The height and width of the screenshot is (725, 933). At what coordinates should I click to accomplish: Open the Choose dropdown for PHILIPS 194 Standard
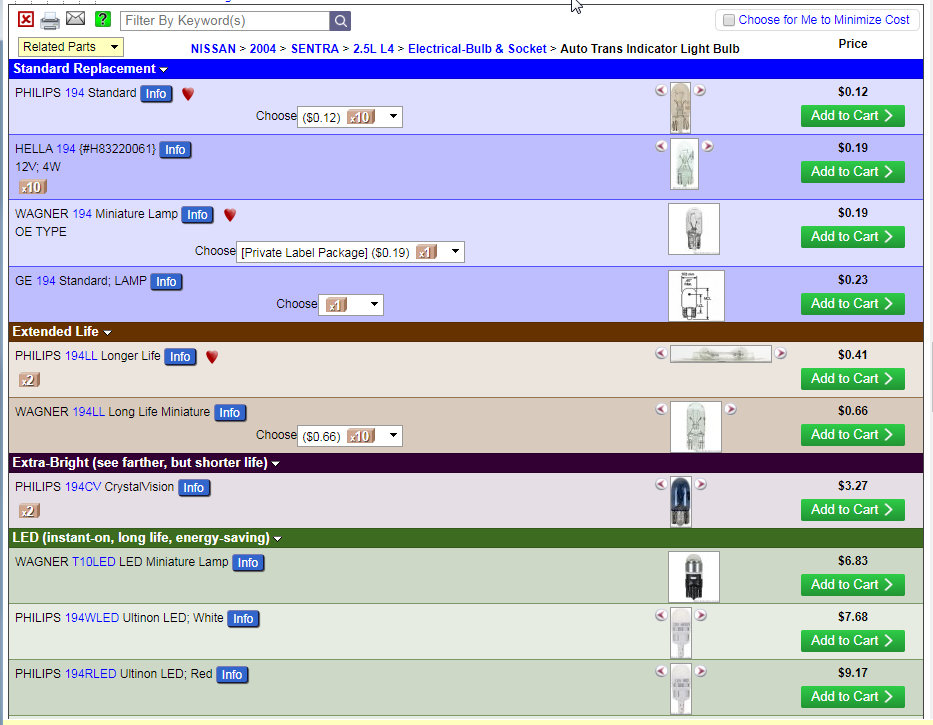(350, 117)
